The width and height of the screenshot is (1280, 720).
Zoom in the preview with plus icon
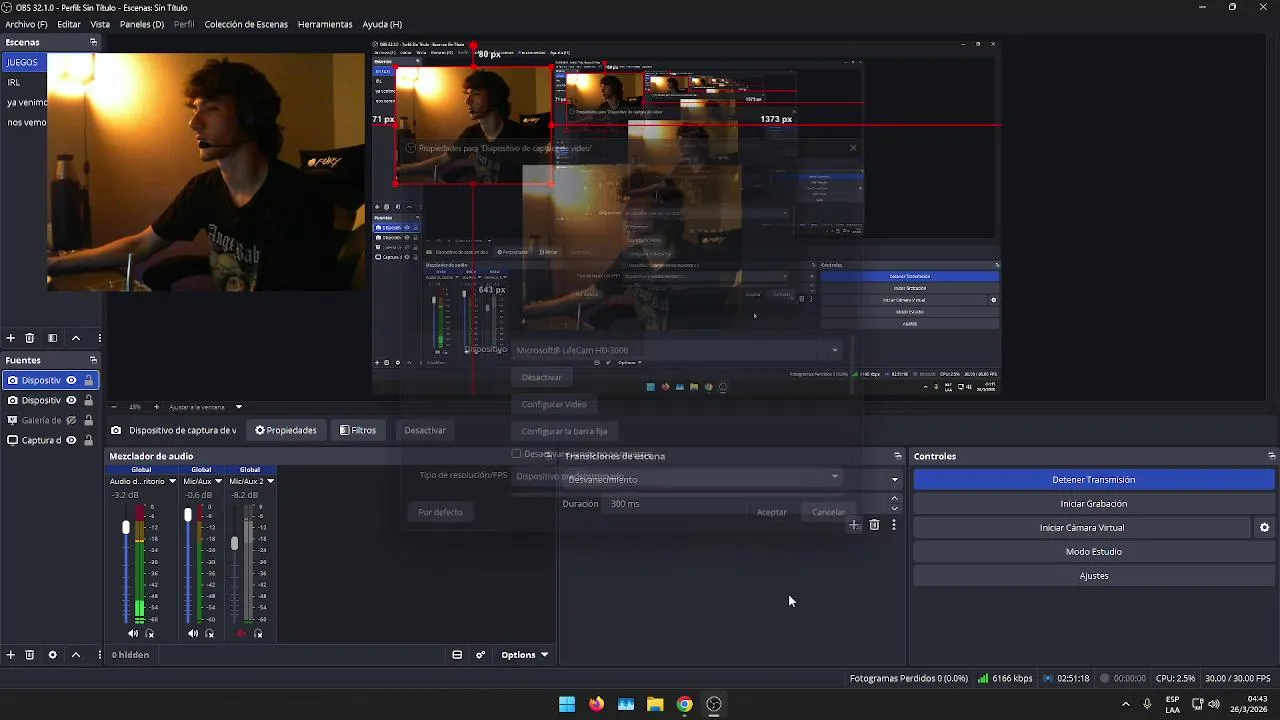[156, 407]
